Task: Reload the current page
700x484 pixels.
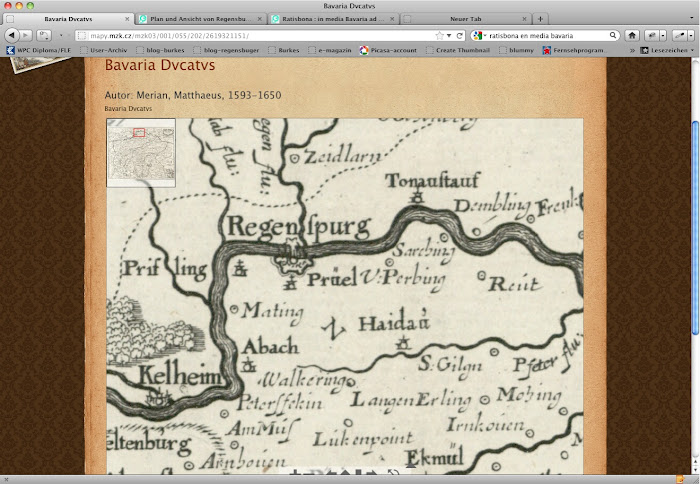Action: tap(459, 35)
